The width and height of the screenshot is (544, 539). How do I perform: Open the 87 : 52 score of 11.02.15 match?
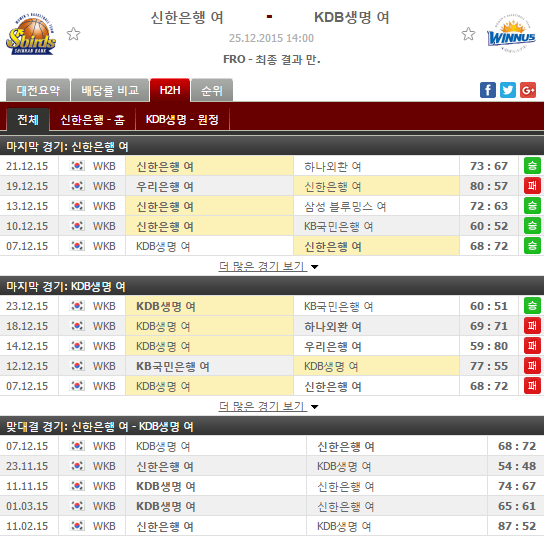coord(517,526)
